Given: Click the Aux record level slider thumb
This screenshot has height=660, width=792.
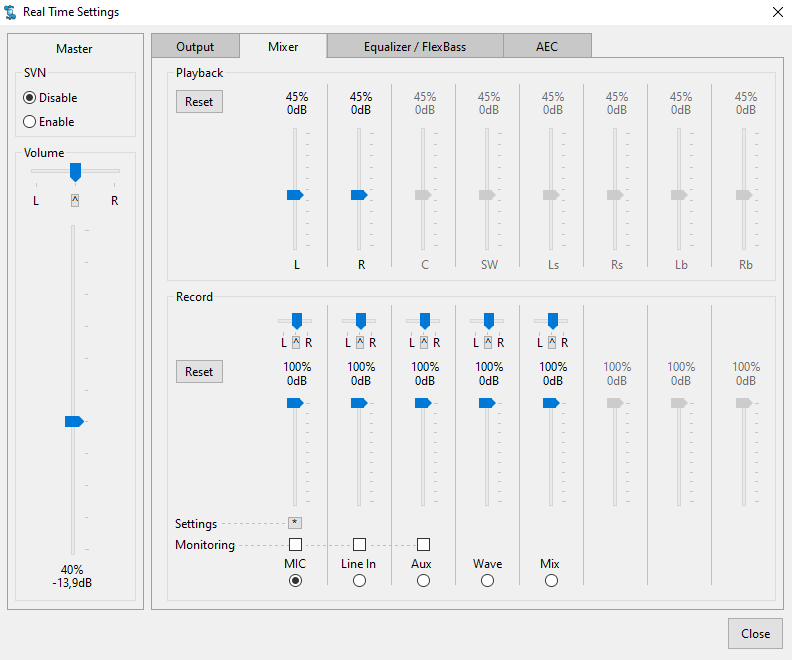Looking at the screenshot, I should pos(423,403).
